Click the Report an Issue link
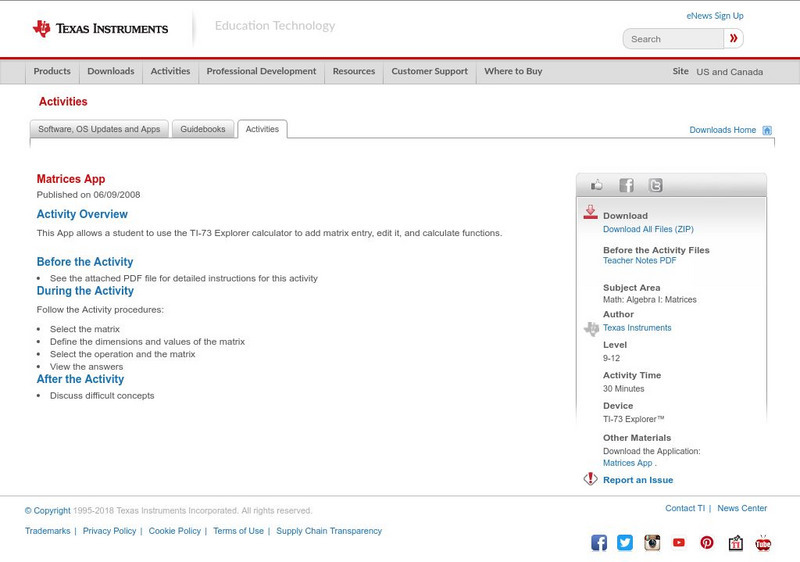The width and height of the screenshot is (800, 562). [x=638, y=480]
